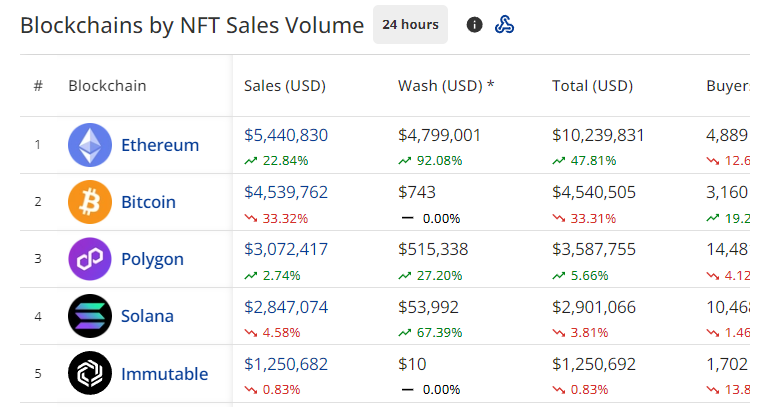Sort by the Sales (USD) column header
The width and height of the screenshot is (769, 407).
[x=285, y=86]
